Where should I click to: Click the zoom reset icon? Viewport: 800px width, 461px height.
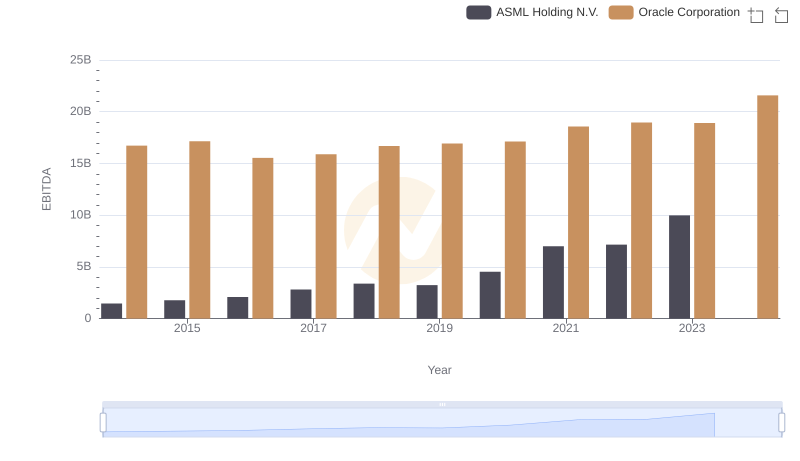[781, 15]
